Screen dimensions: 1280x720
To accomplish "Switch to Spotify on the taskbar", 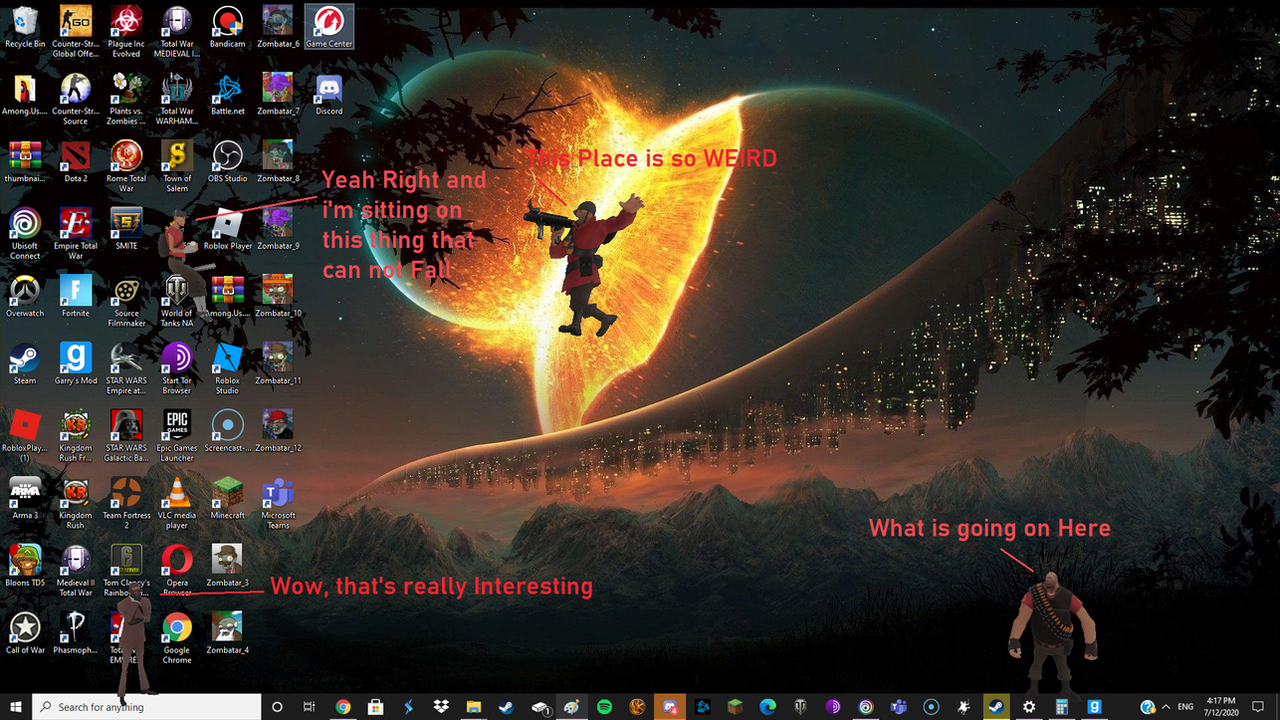I will point(604,707).
